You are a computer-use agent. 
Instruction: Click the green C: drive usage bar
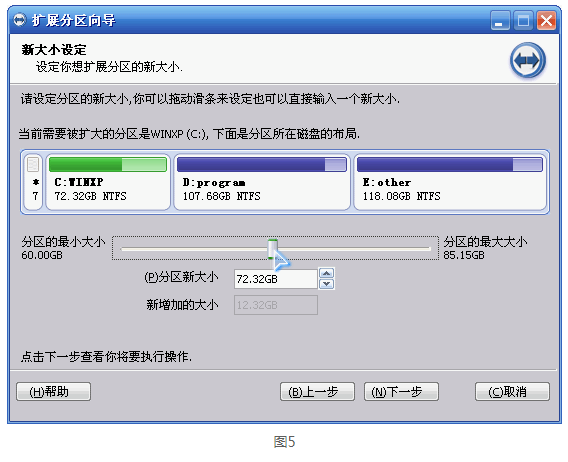tap(108, 165)
